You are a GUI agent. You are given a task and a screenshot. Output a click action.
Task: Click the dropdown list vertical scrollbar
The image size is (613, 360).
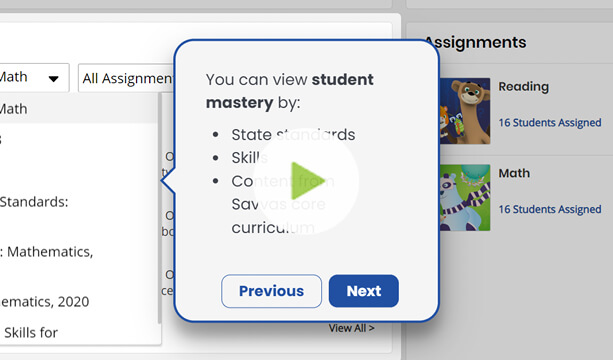tap(159, 208)
